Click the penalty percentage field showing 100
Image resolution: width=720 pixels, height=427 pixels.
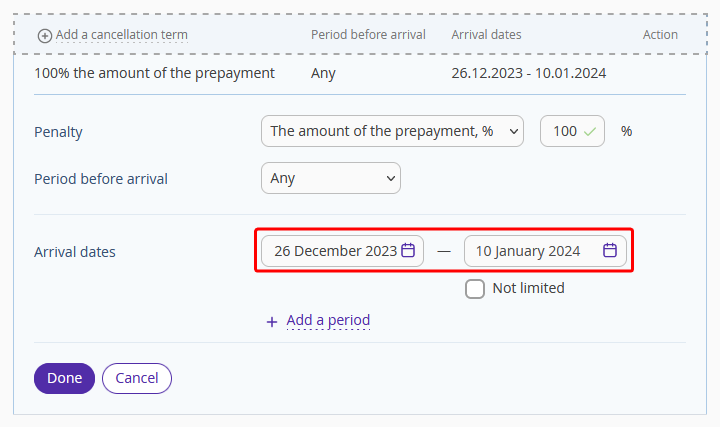tap(572, 131)
